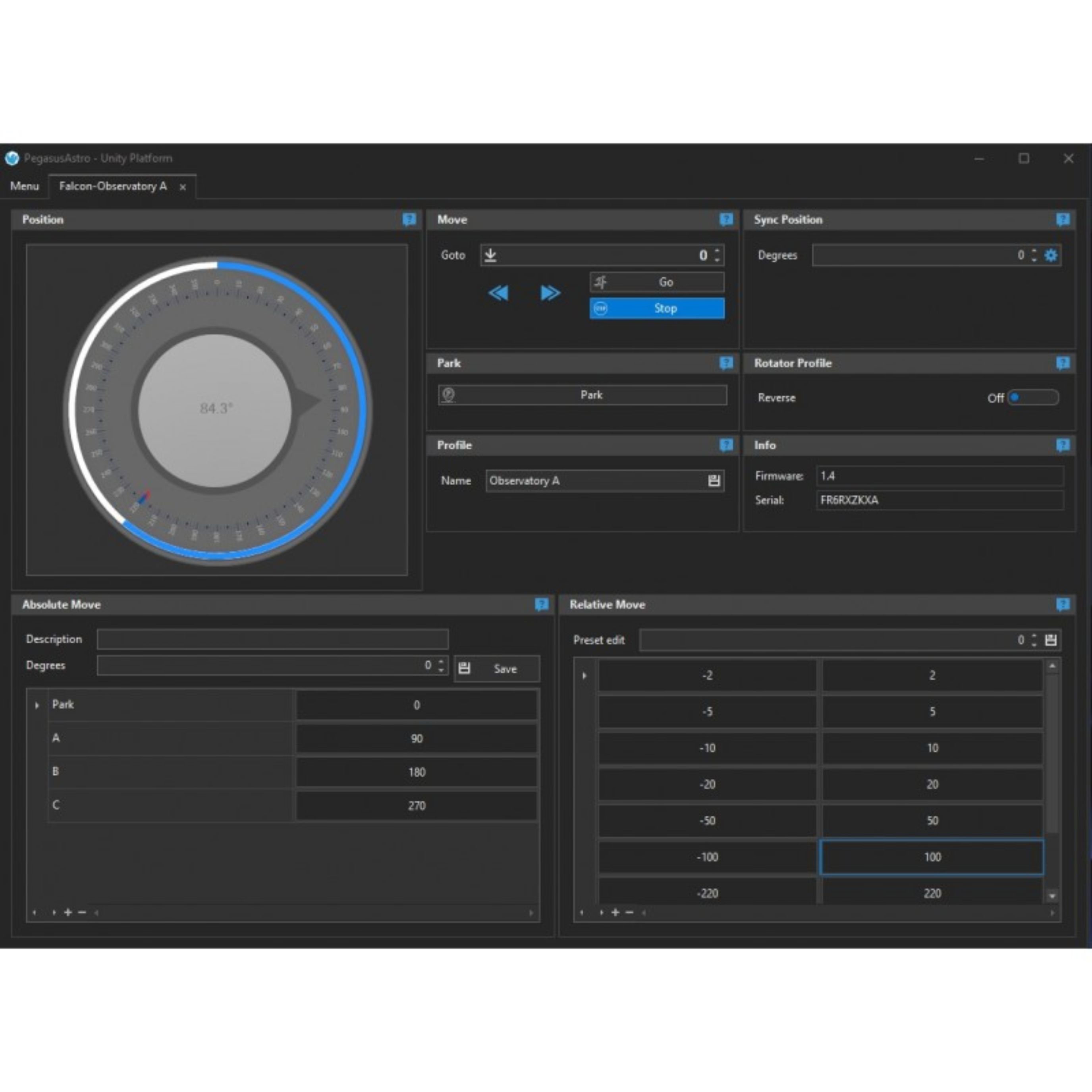Click the -10 relative move preset
1092x1092 pixels.
[707, 748]
